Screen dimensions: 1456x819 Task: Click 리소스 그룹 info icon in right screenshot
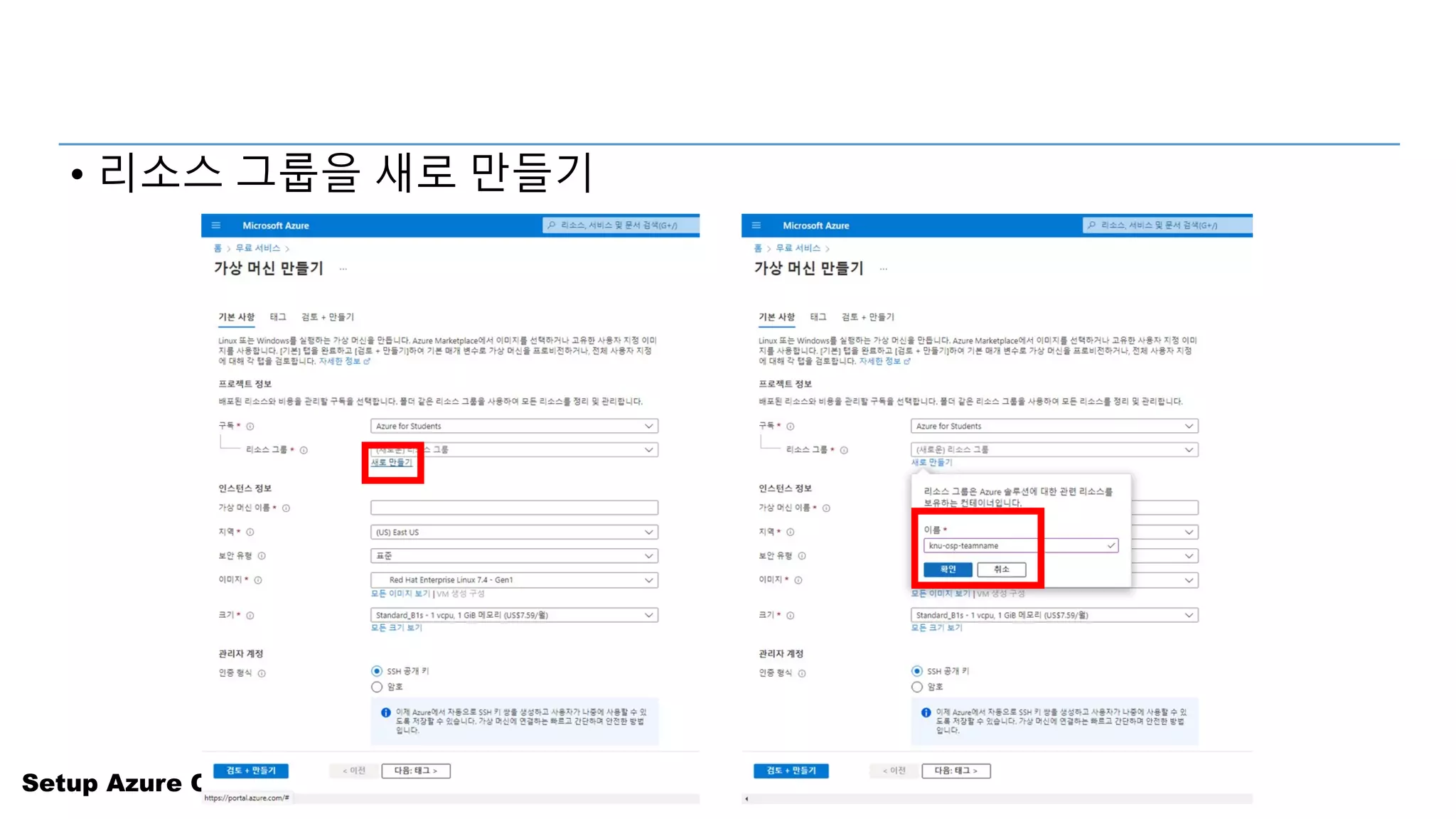pyautogui.click(x=844, y=450)
